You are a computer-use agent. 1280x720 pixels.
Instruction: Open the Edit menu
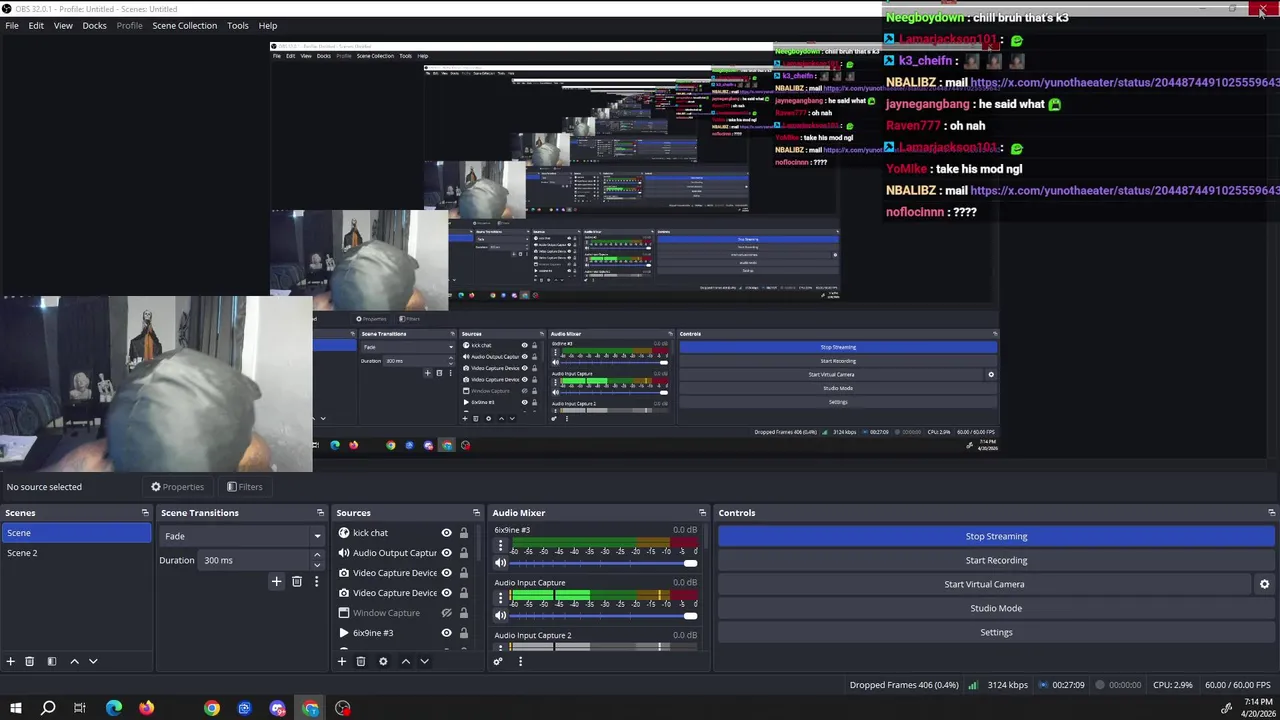coord(36,25)
